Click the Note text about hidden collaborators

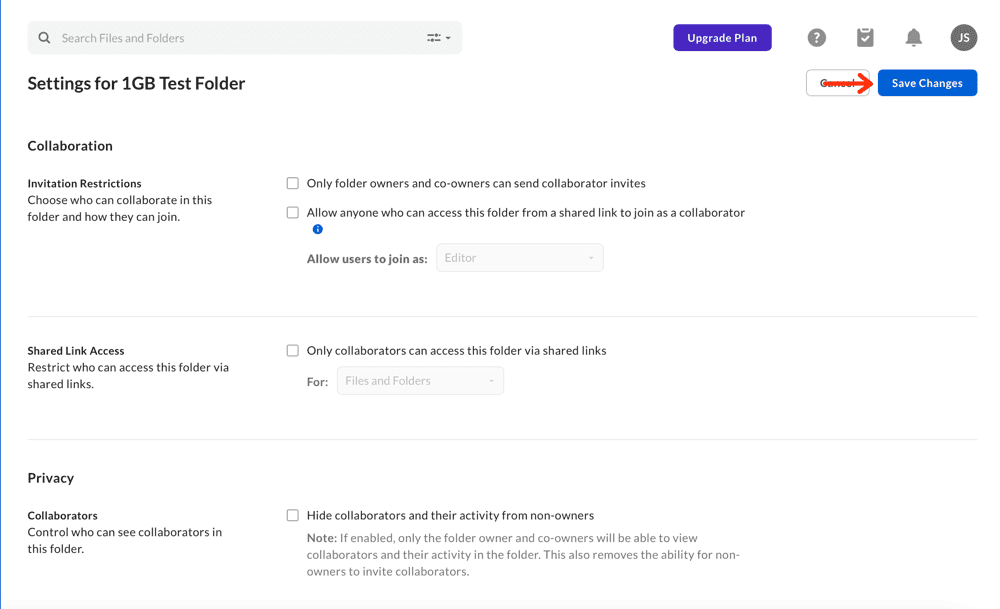point(523,554)
